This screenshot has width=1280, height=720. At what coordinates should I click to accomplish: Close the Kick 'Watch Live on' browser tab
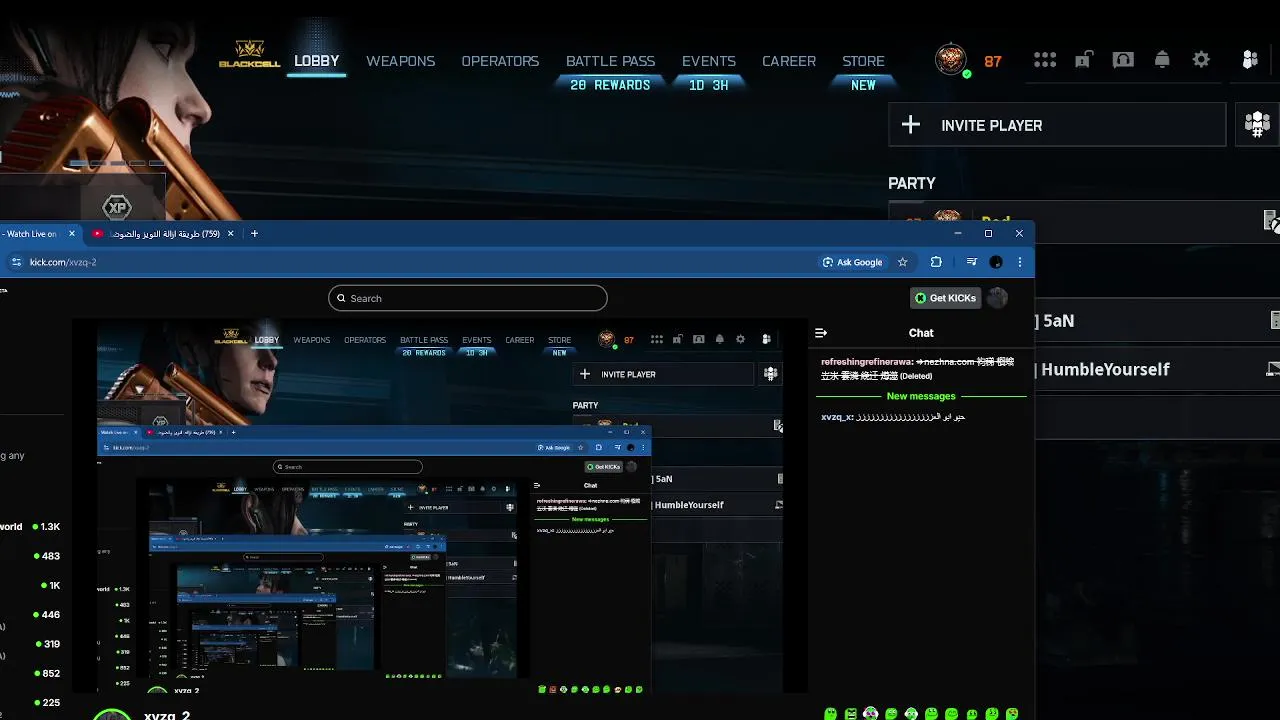[71, 234]
